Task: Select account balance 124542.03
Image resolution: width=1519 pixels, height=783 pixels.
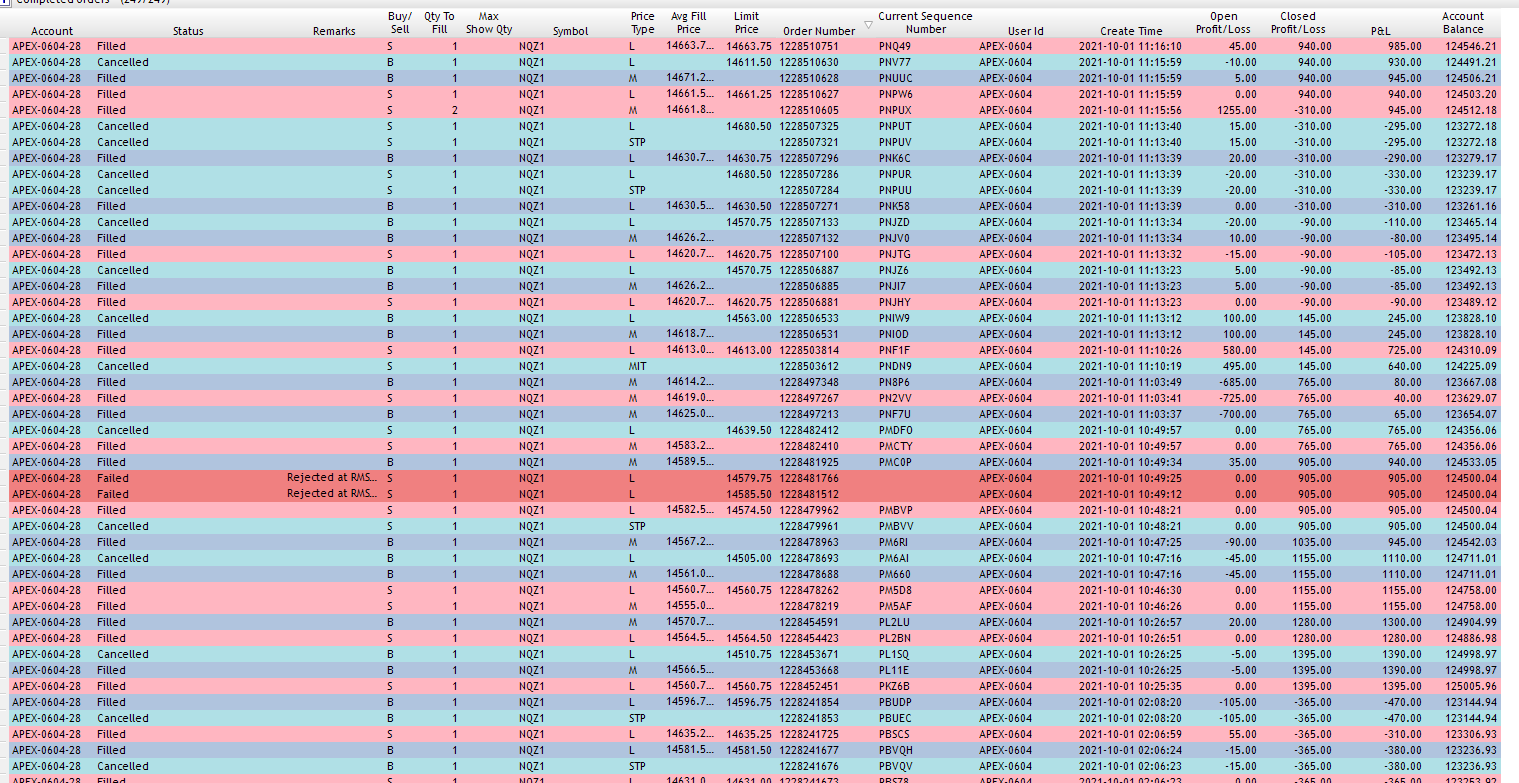Action: click(1469, 542)
